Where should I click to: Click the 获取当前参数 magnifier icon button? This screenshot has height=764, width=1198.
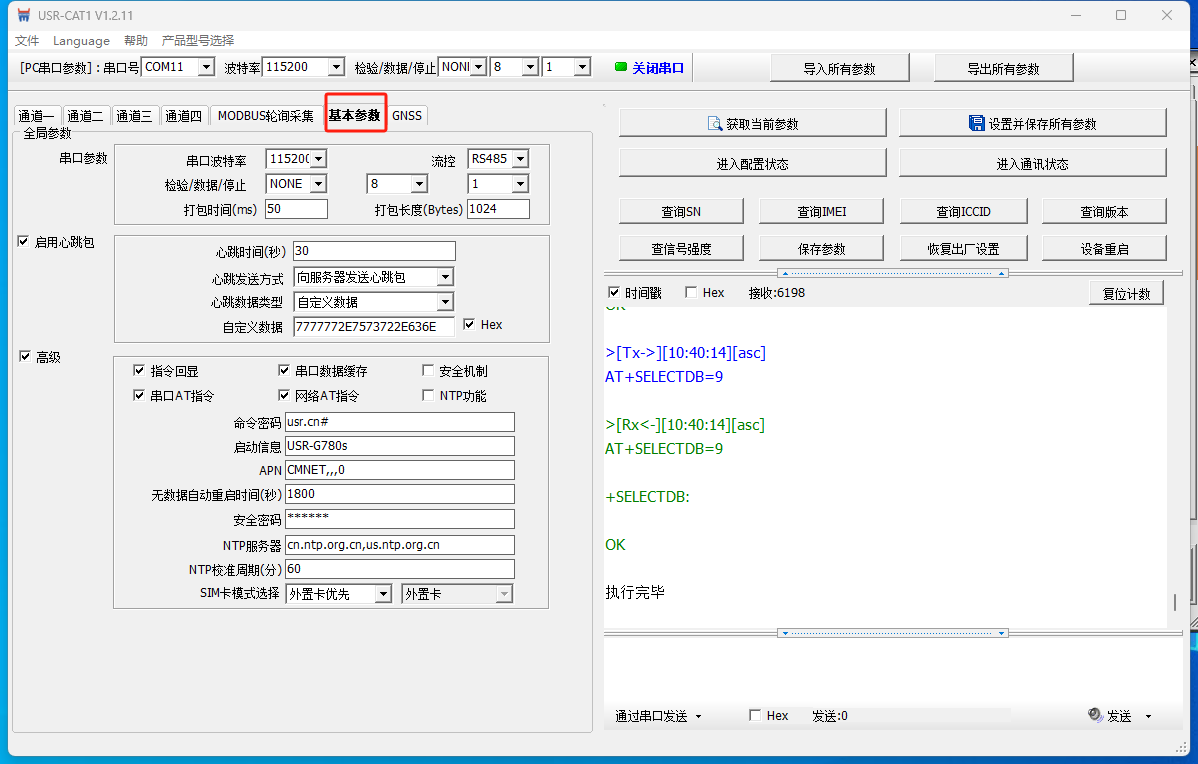tap(715, 124)
